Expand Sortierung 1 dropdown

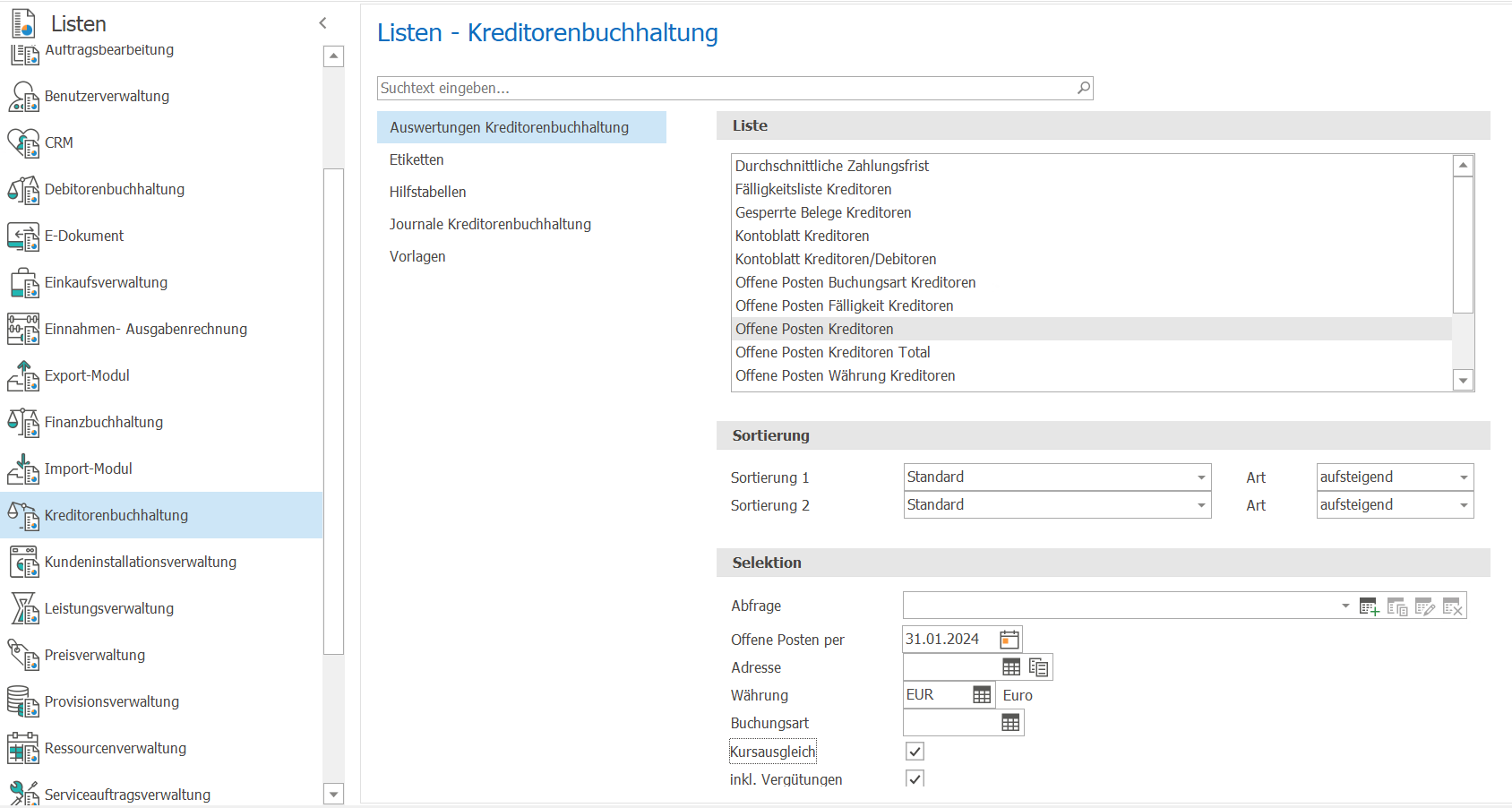point(1201,477)
